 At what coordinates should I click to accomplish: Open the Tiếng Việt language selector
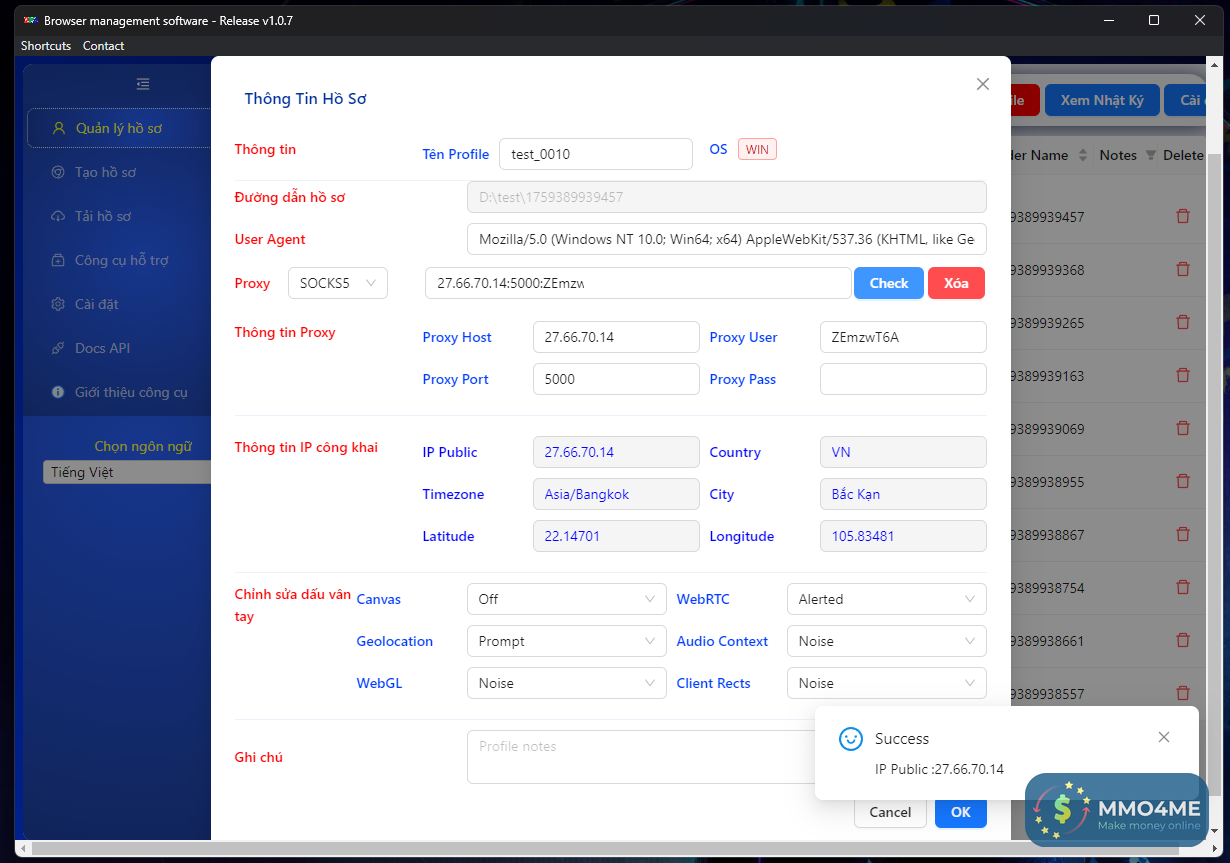127,472
